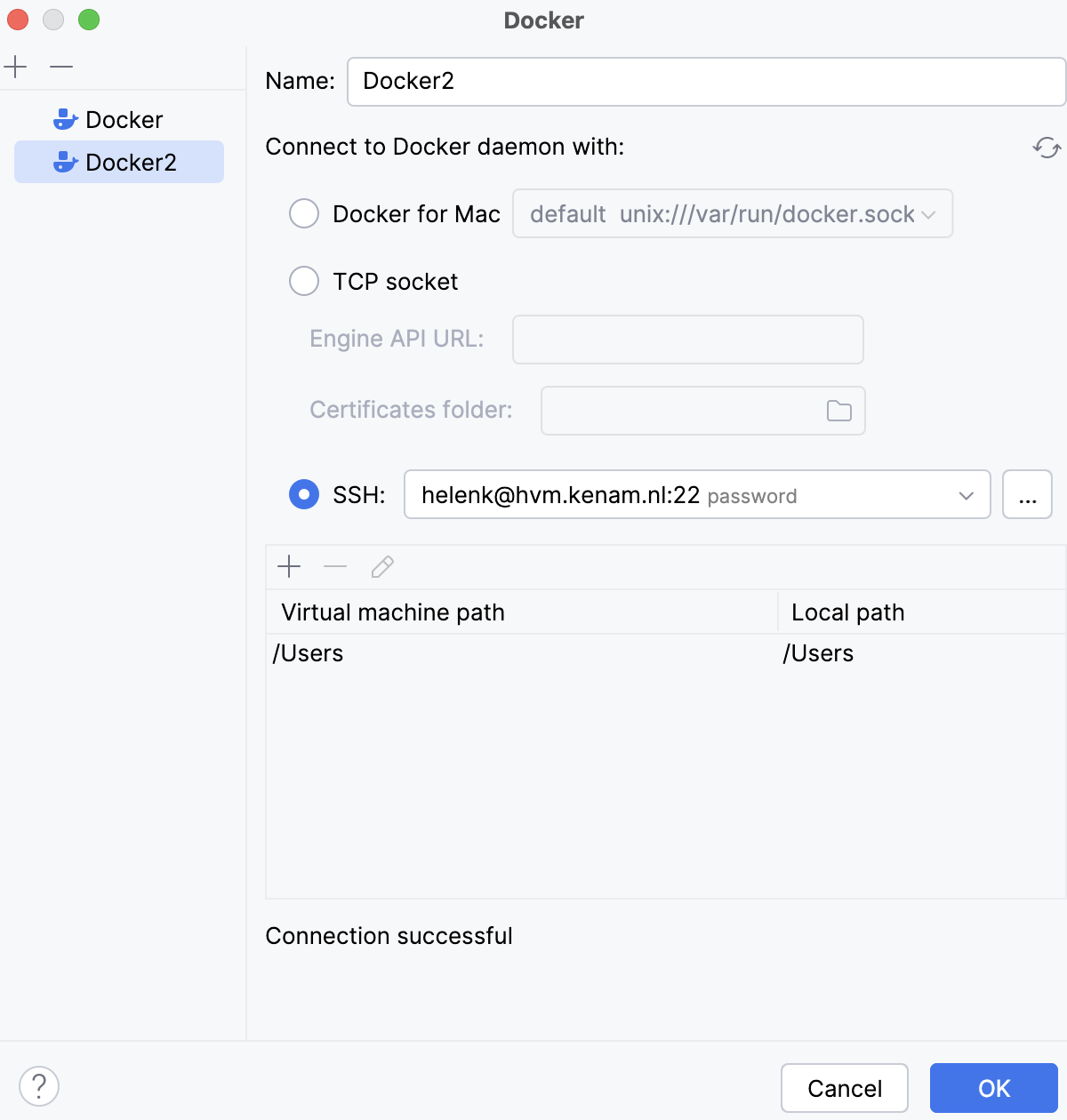
Task: Click the Docker whale icon beside Docker2
Action: (x=65, y=162)
